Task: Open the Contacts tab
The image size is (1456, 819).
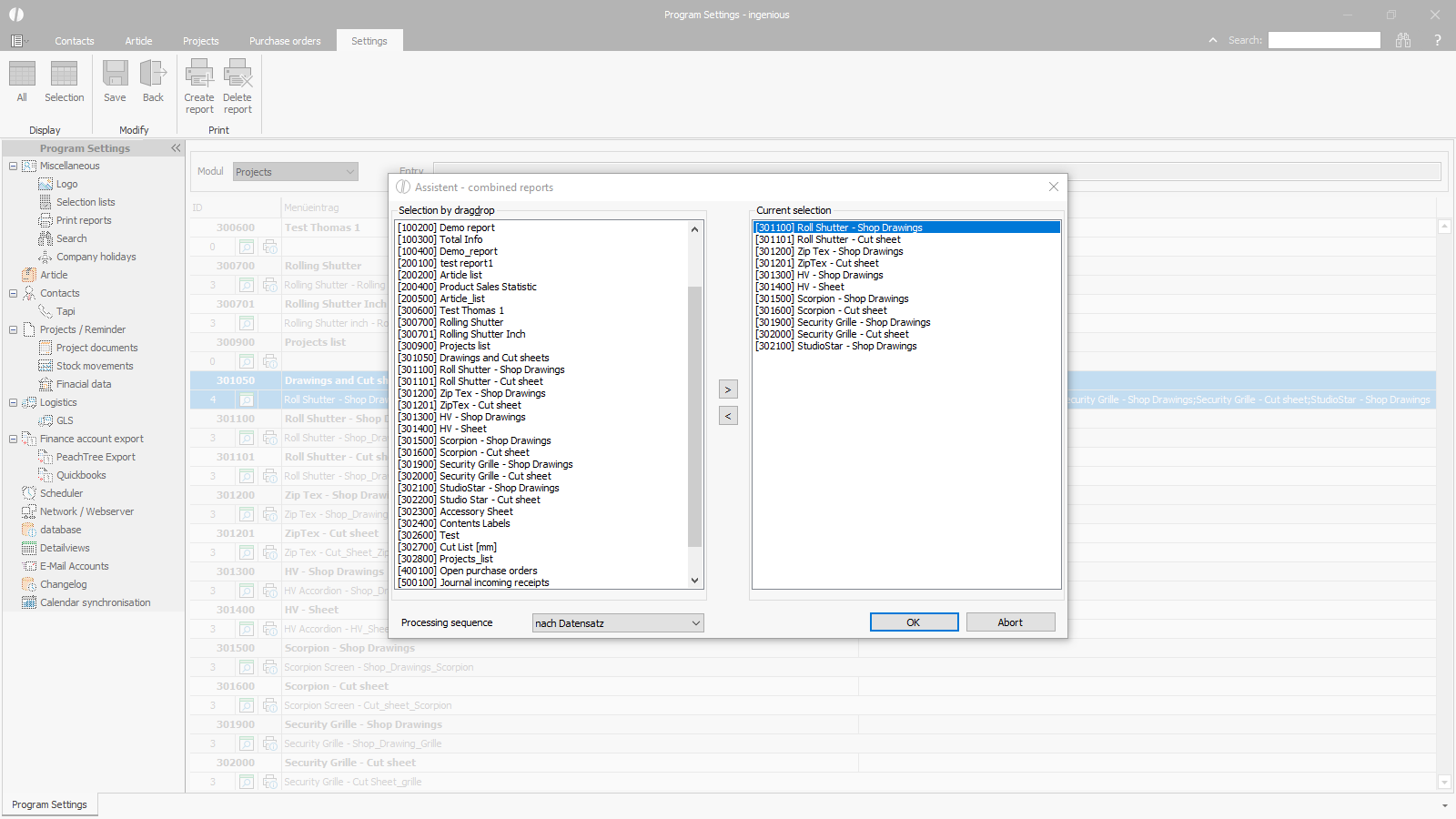Action: pyautogui.click(x=75, y=41)
